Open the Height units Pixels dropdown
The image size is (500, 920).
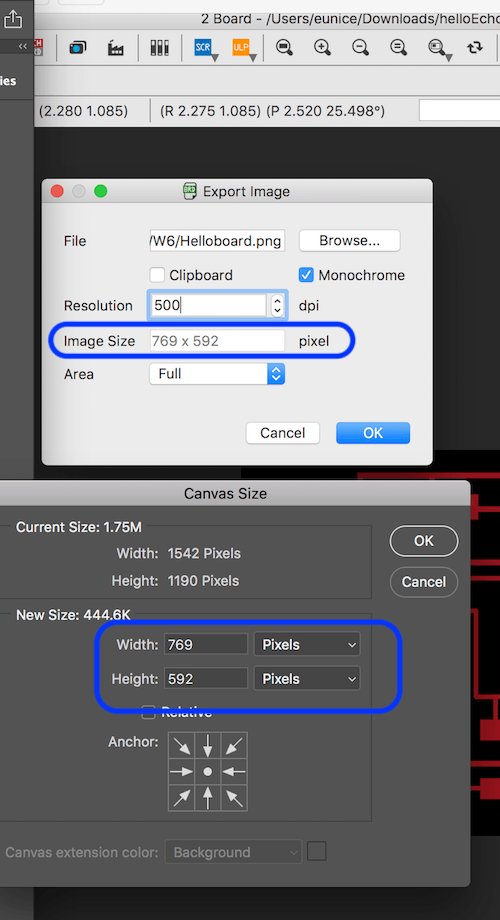(307, 678)
